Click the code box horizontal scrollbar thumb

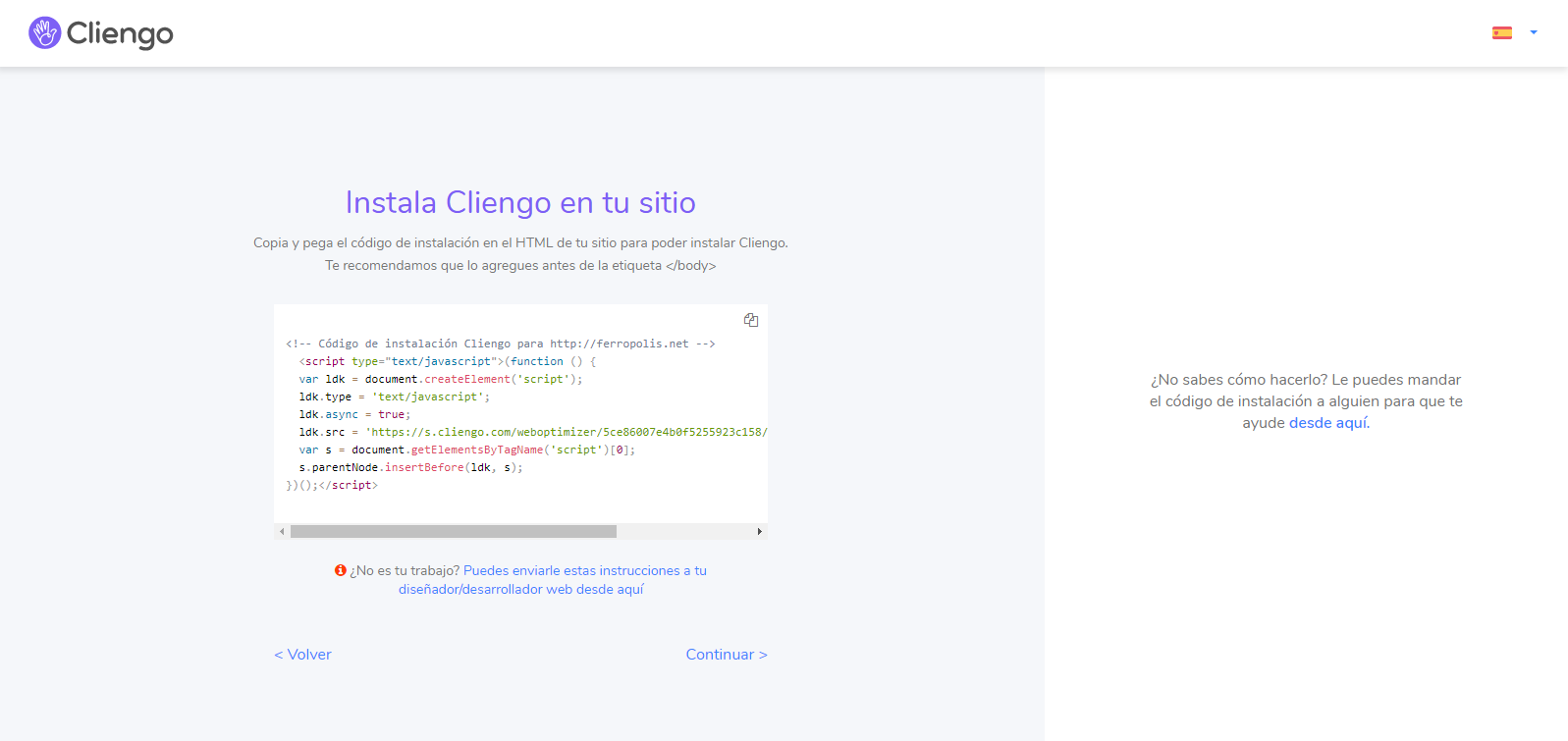click(454, 531)
